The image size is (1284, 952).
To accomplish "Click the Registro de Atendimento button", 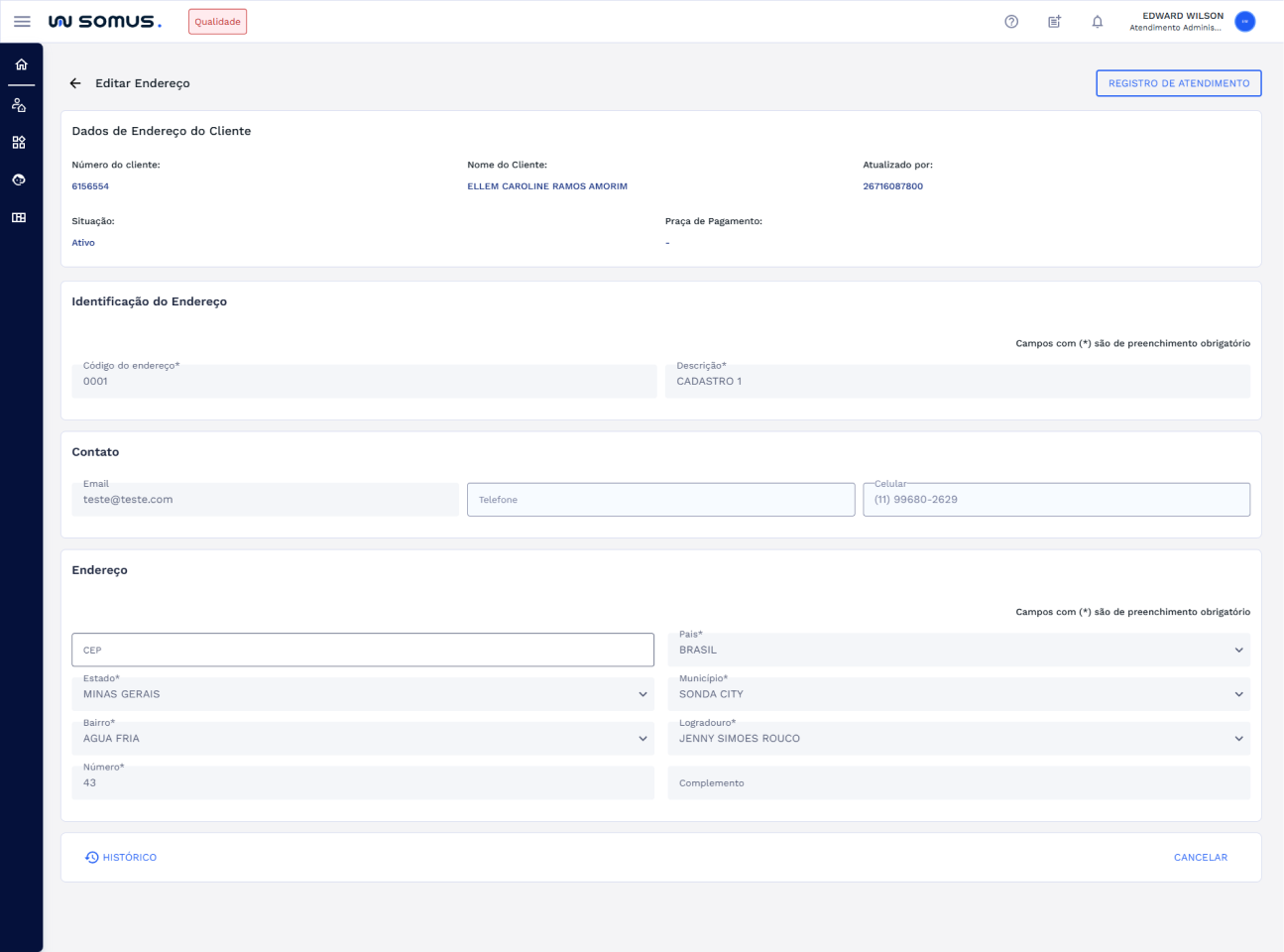I will click(1178, 83).
